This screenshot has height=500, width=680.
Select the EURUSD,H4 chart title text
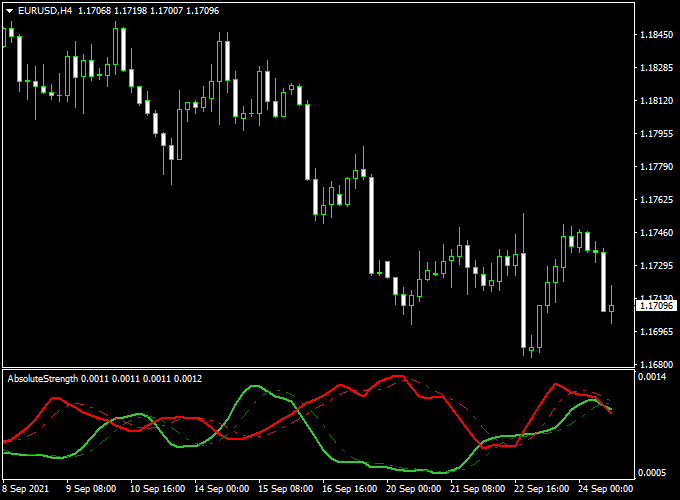tap(45, 11)
